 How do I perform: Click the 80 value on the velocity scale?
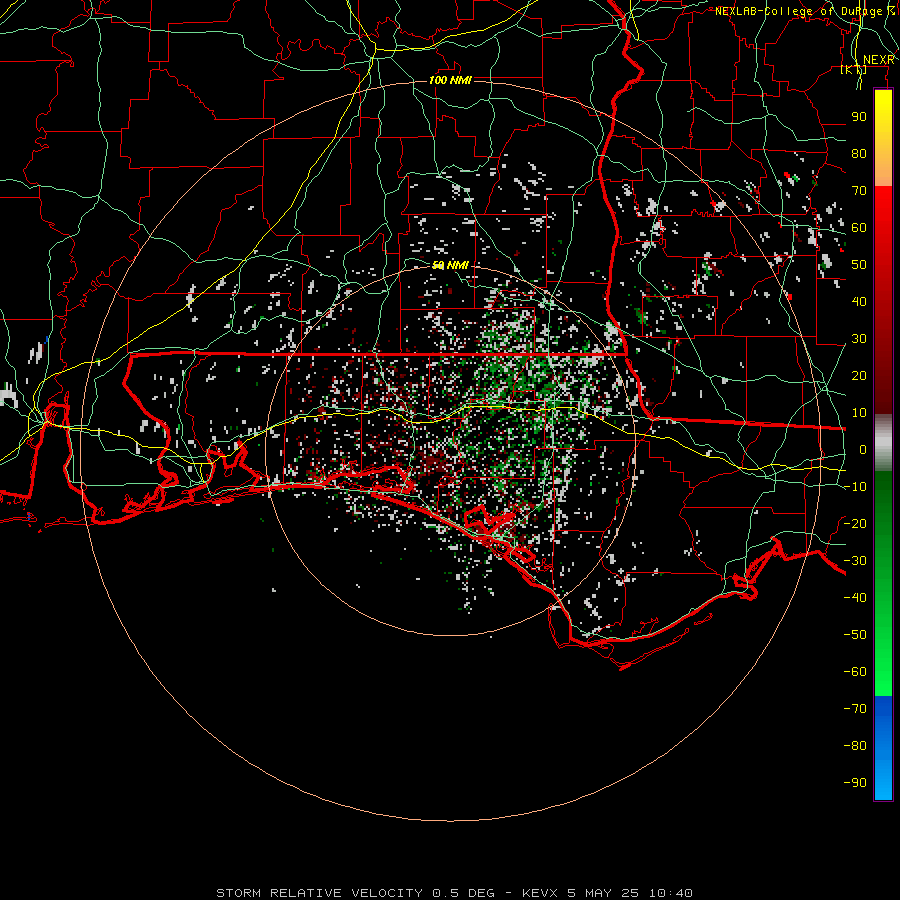(x=859, y=154)
